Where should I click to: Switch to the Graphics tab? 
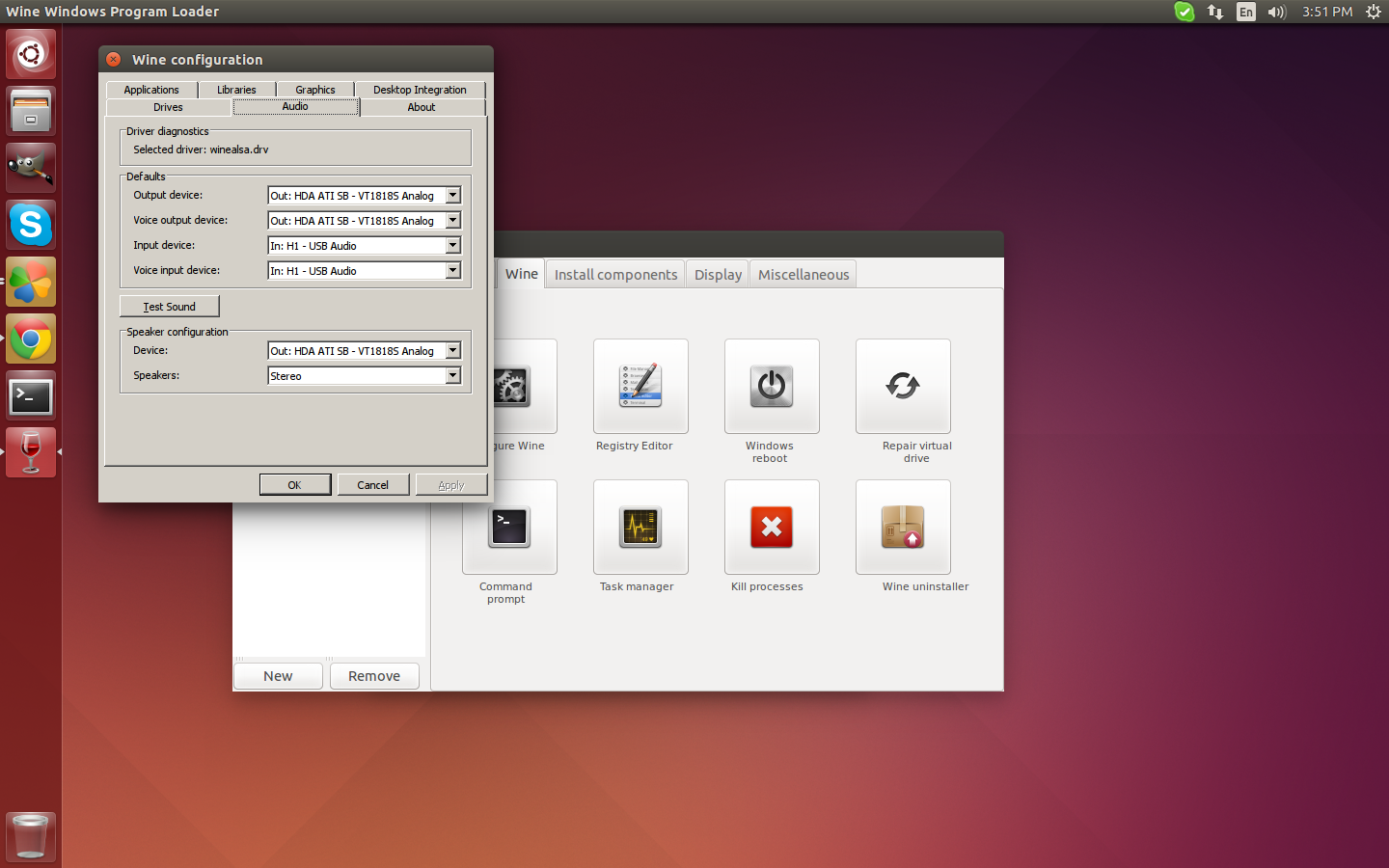click(x=315, y=90)
